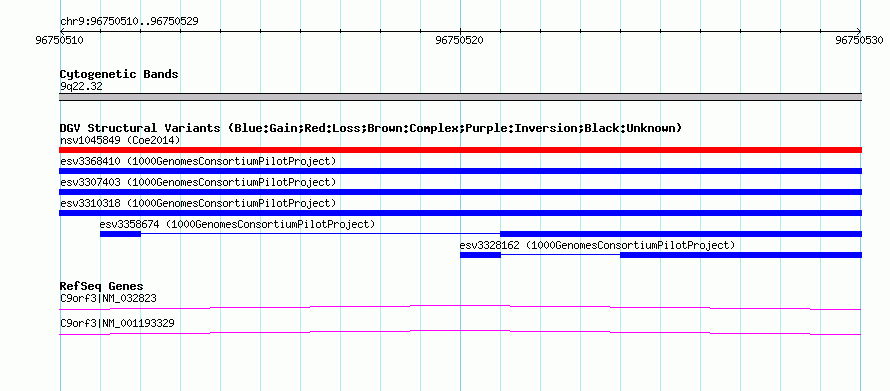
Task: Click the C9orf3|NM_001193329 gene label
Action: click(x=117, y=323)
